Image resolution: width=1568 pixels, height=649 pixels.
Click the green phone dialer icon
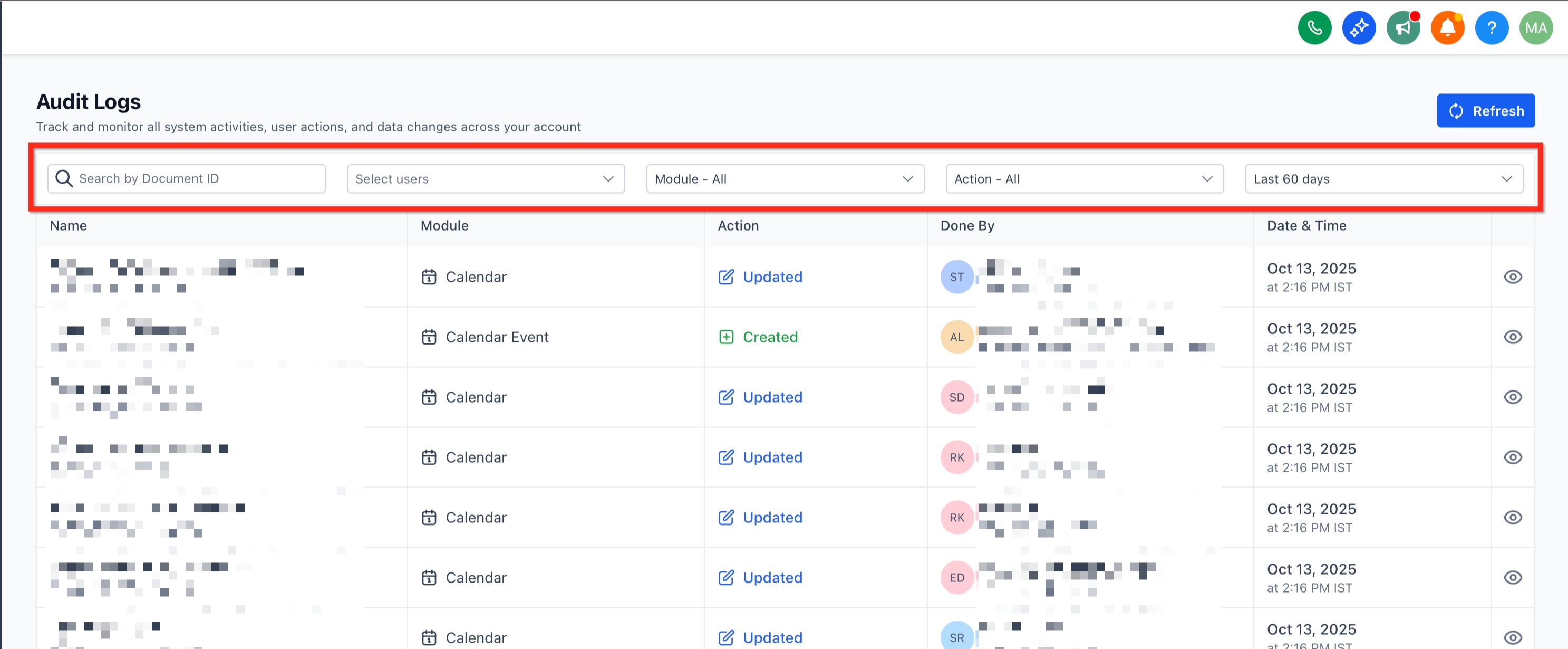click(x=1314, y=27)
